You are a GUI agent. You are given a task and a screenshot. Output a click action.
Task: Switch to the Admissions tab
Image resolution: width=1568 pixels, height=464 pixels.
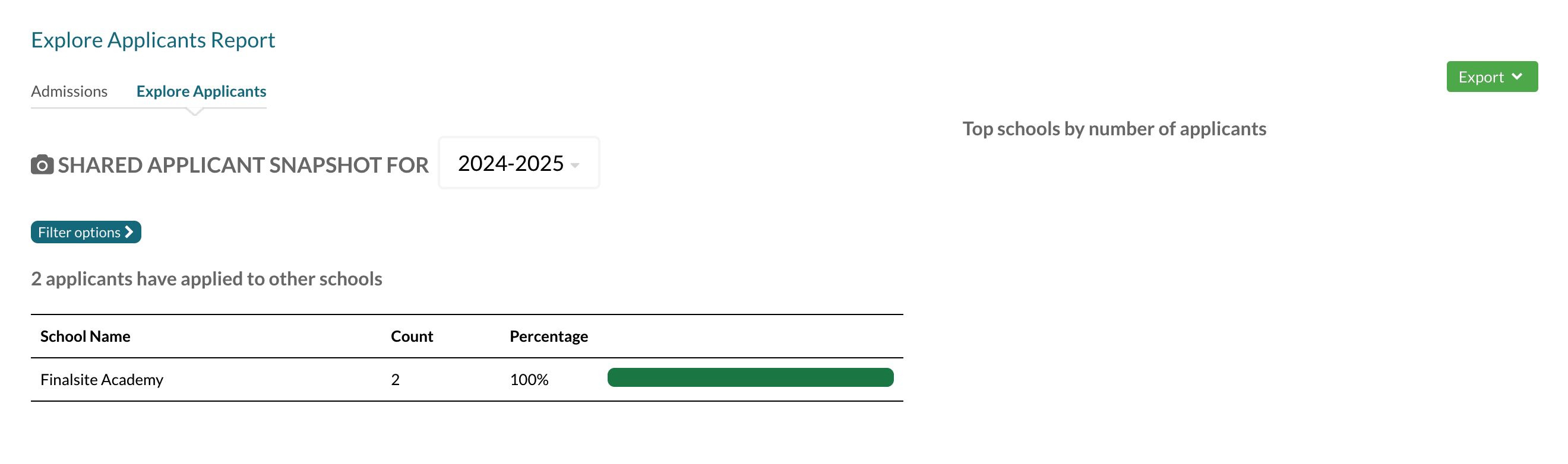point(69,91)
